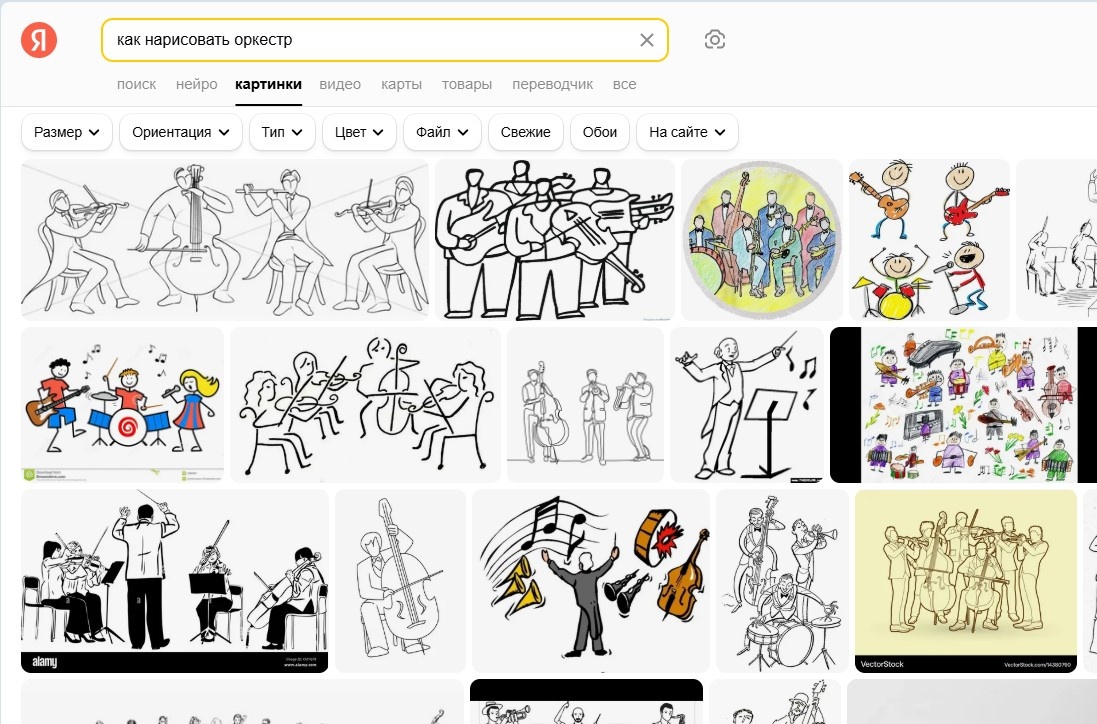This screenshot has height=724, width=1097.
Task: Open the line-art string quartet on chairs
Action: coord(365,405)
